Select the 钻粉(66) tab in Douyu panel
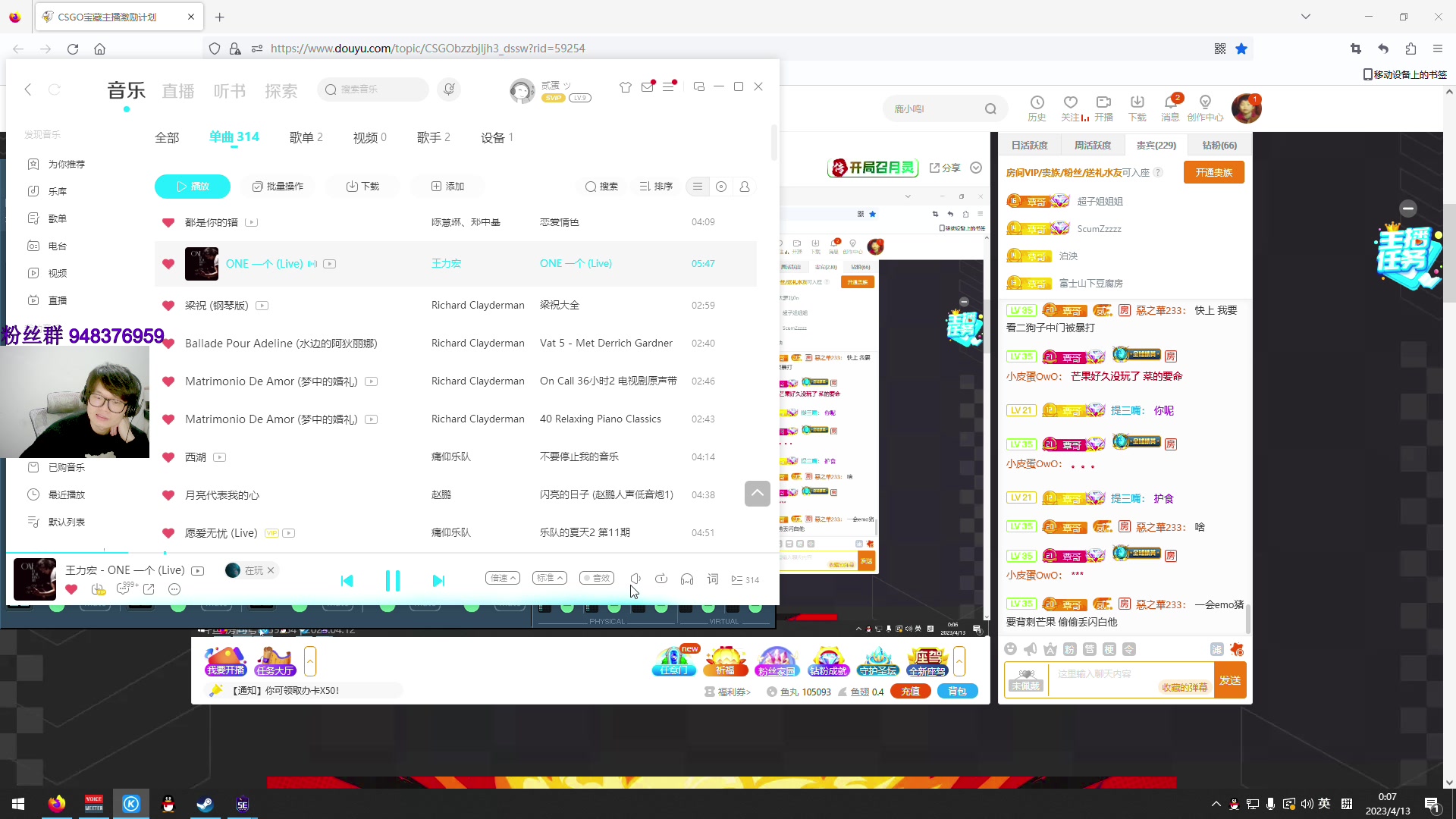This screenshot has width=1456, height=819. tap(1219, 146)
